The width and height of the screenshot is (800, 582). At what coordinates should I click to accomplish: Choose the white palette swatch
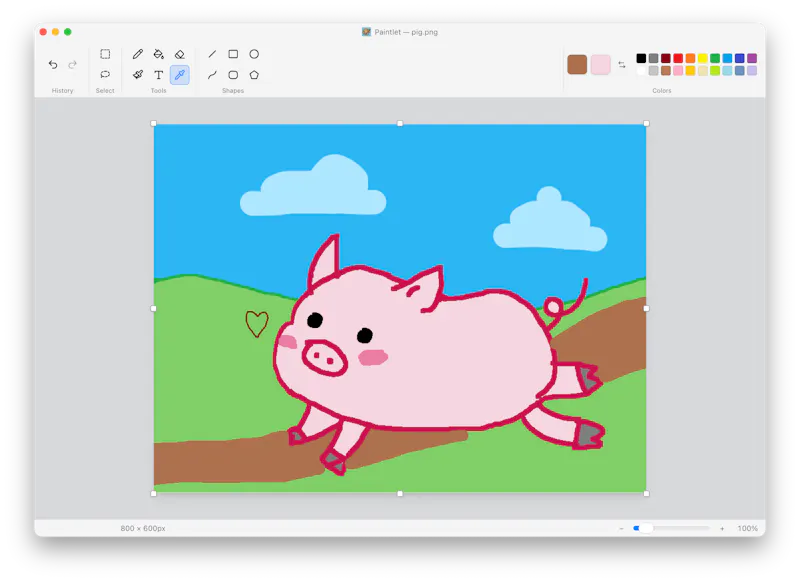[x=641, y=70]
